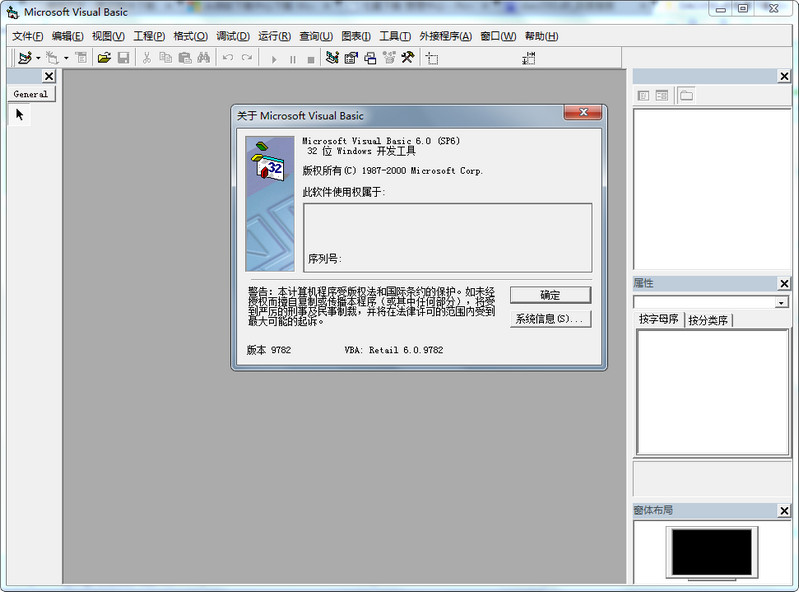Click the 系统信息(S)... button
The width and height of the screenshot is (799, 592).
(x=550, y=319)
